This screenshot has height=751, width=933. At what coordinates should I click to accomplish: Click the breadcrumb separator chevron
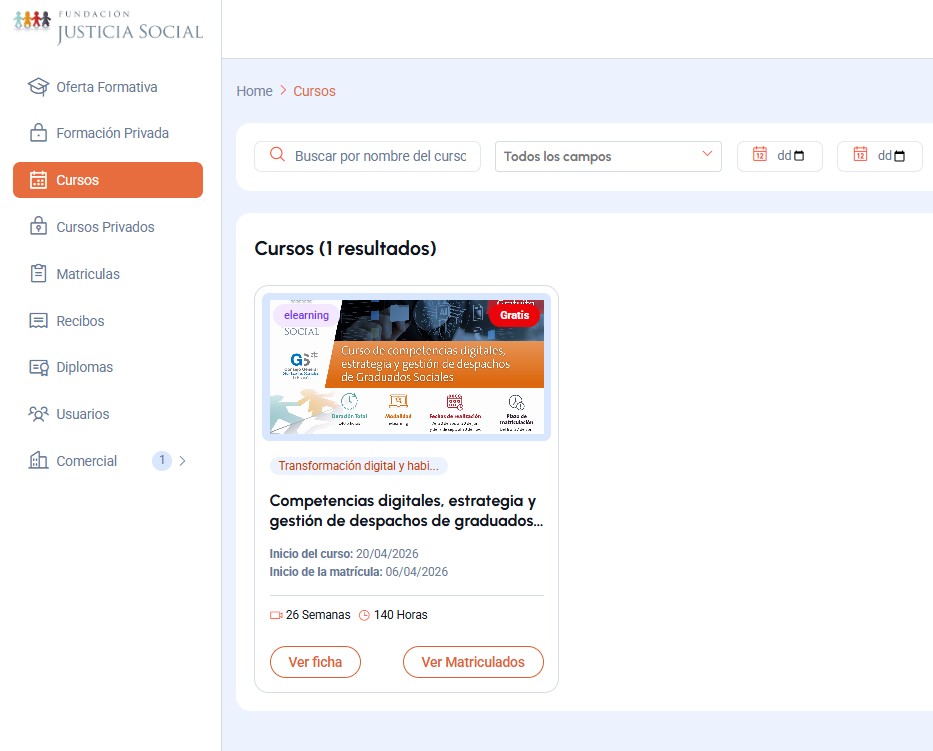point(283,90)
